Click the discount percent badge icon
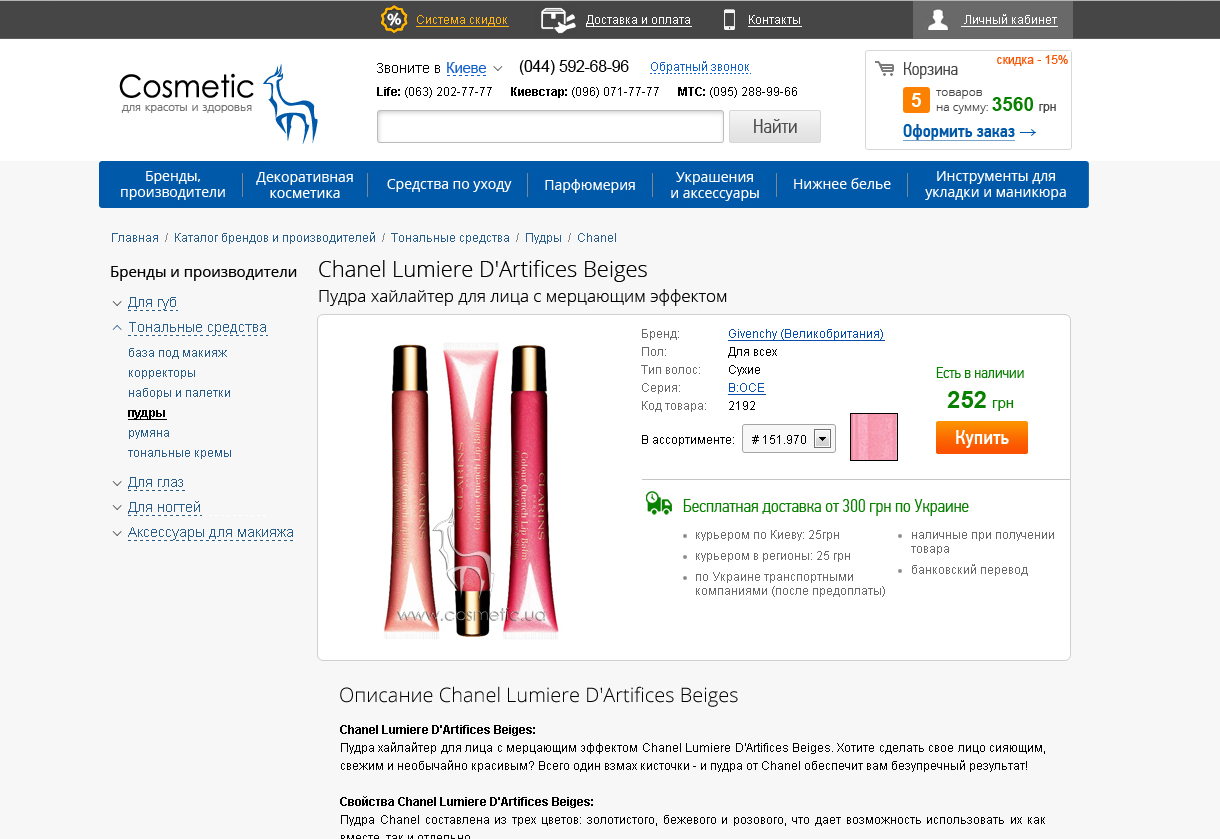Viewport: 1220px width, 839px height. [394, 19]
